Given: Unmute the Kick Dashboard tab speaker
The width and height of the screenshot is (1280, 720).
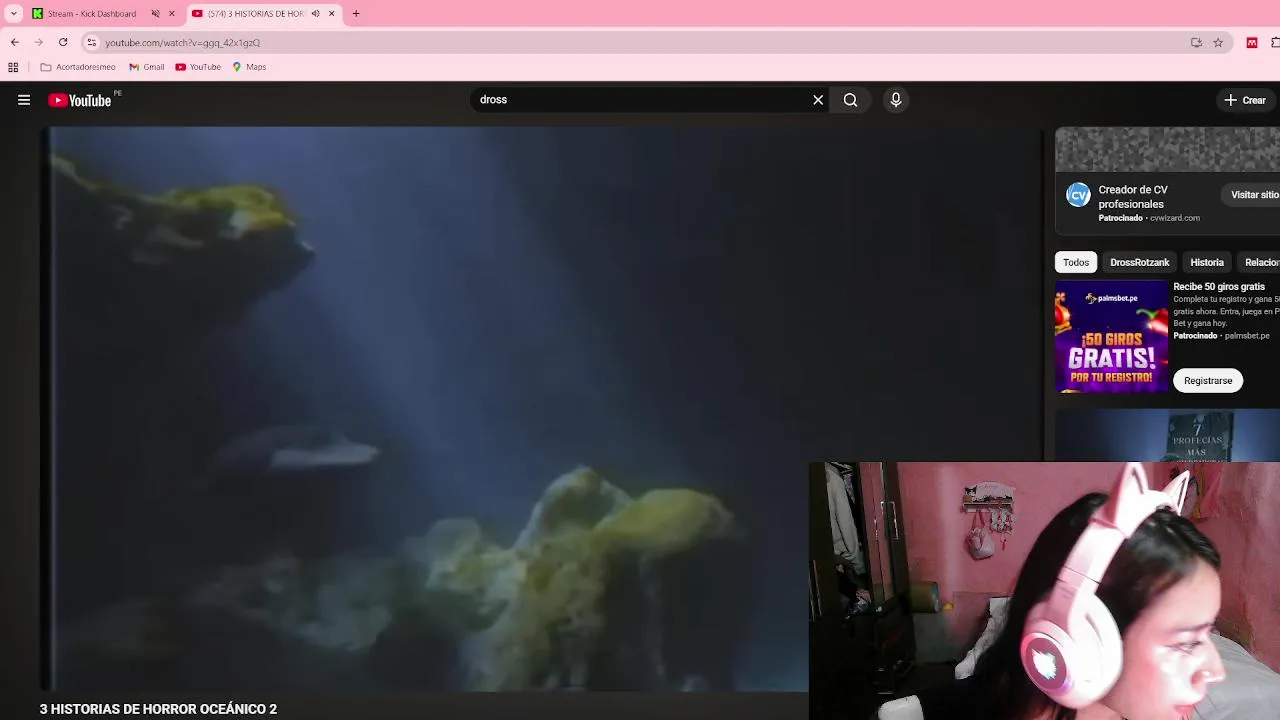Looking at the screenshot, I should (155, 14).
